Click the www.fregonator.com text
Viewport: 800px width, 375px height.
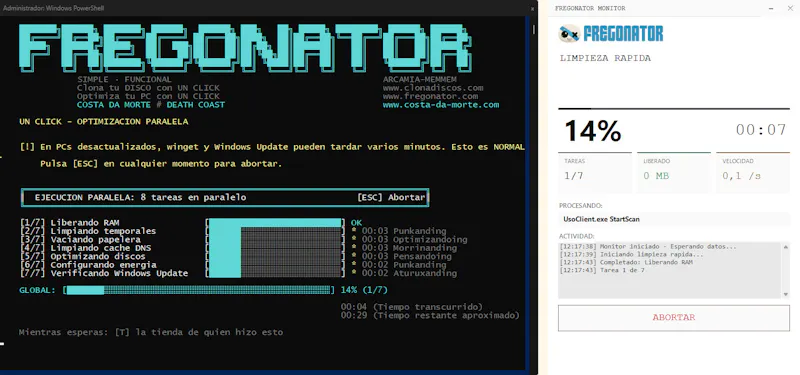point(430,96)
